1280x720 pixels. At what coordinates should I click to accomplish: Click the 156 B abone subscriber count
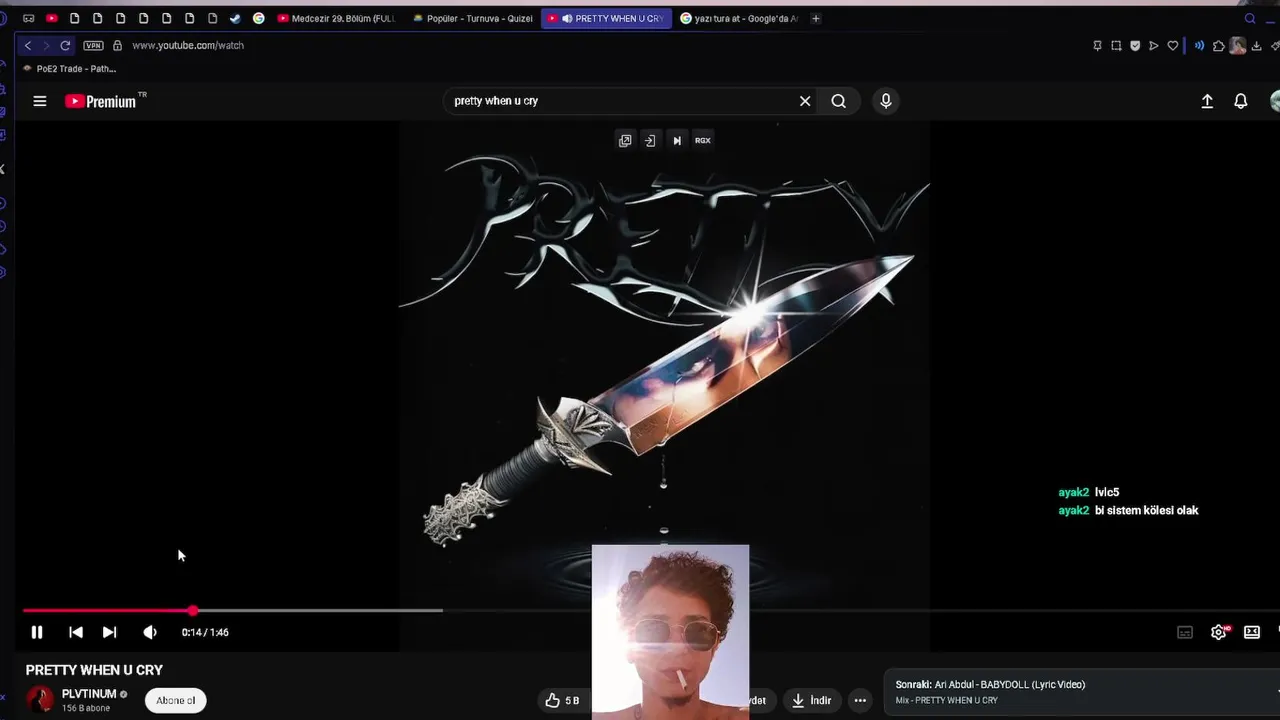point(86,708)
